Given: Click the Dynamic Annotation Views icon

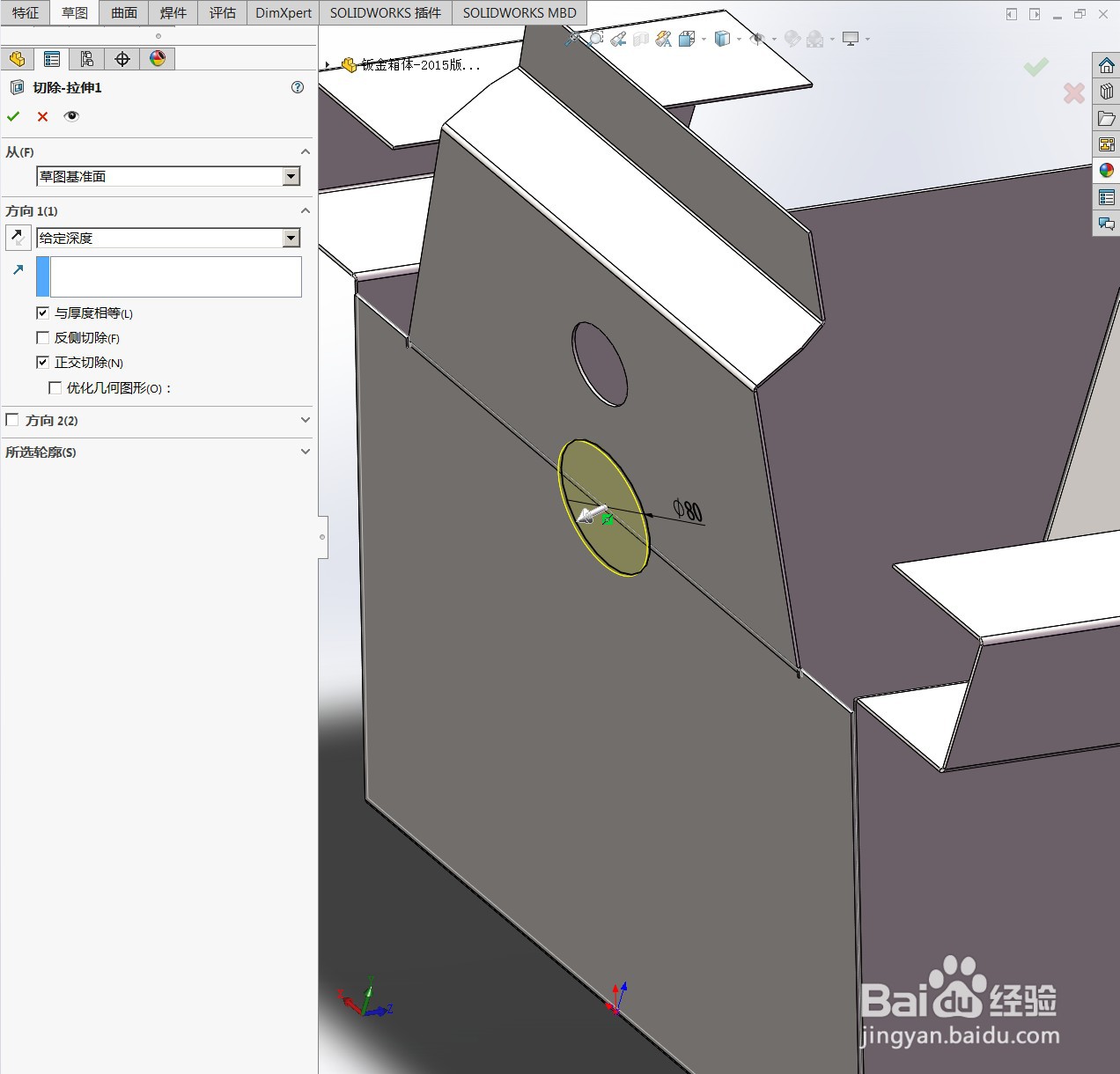Looking at the screenshot, I should point(664,39).
